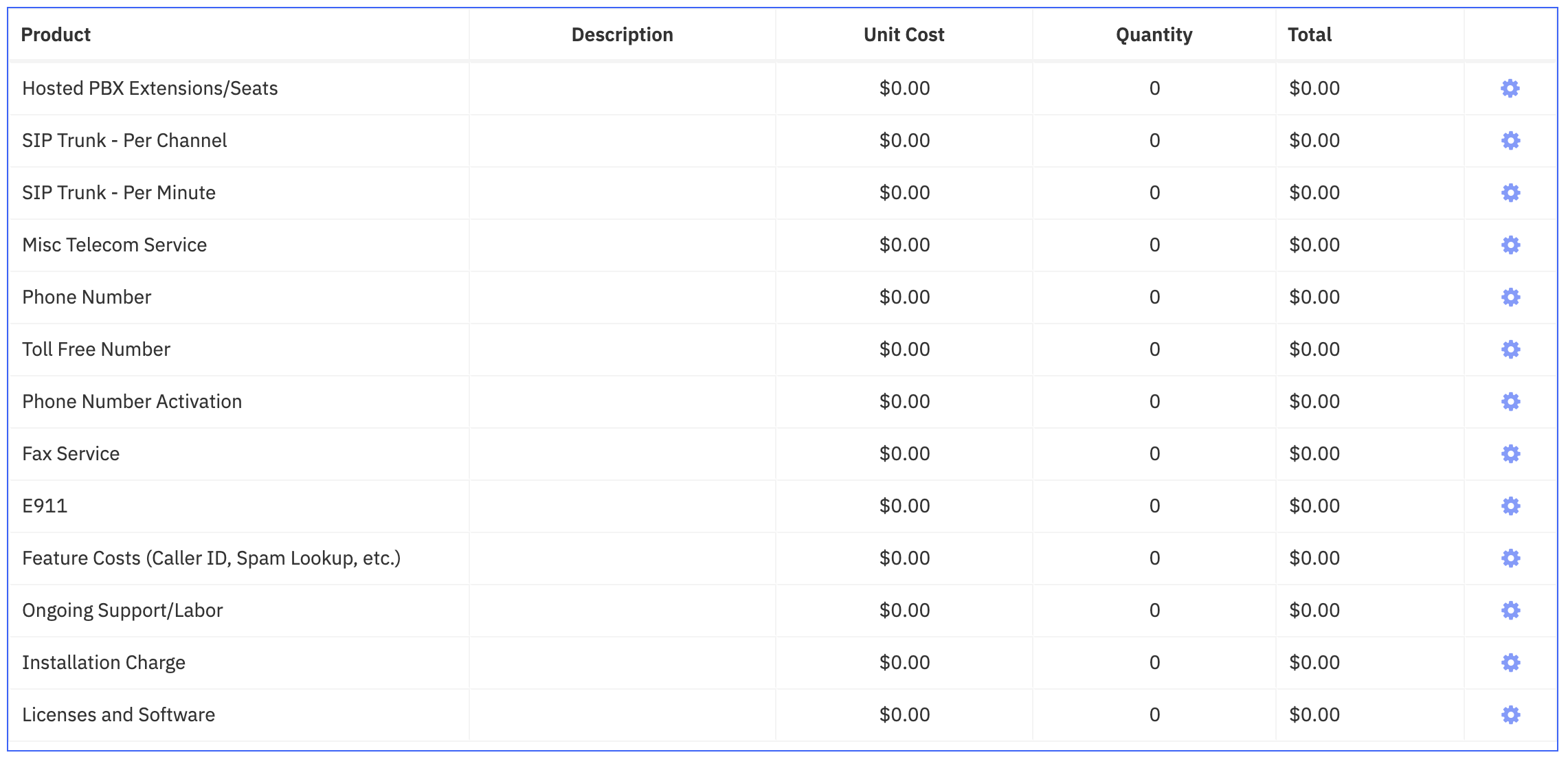Select the Hosted PBX Extensions/Seats product name
Viewport: 1568px width, 757px height.
point(150,88)
